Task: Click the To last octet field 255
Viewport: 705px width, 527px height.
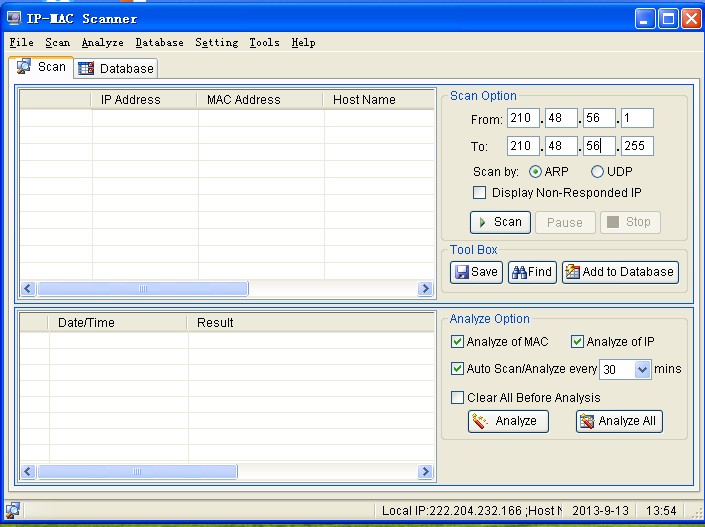Action: click(637, 146)
